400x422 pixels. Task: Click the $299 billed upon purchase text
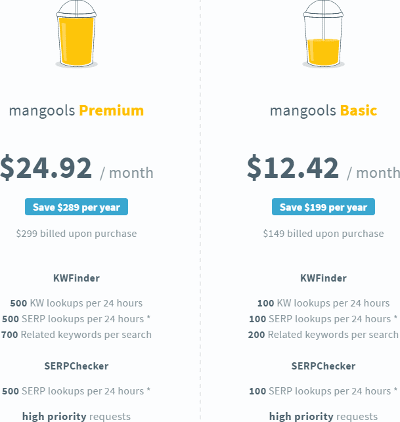pyautogui.click(x=76, y=234)
